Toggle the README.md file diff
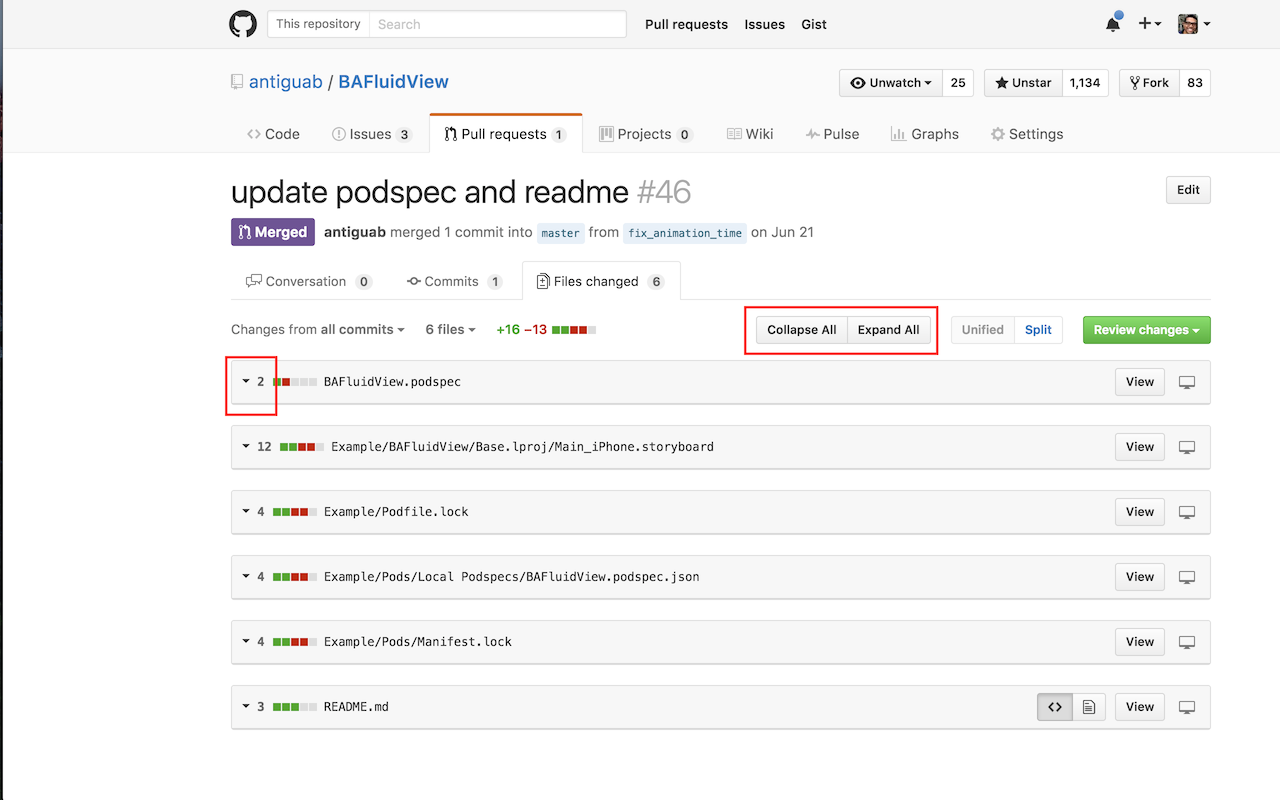The width and height of the screenshot is (1280, 800). click(246, 707)
